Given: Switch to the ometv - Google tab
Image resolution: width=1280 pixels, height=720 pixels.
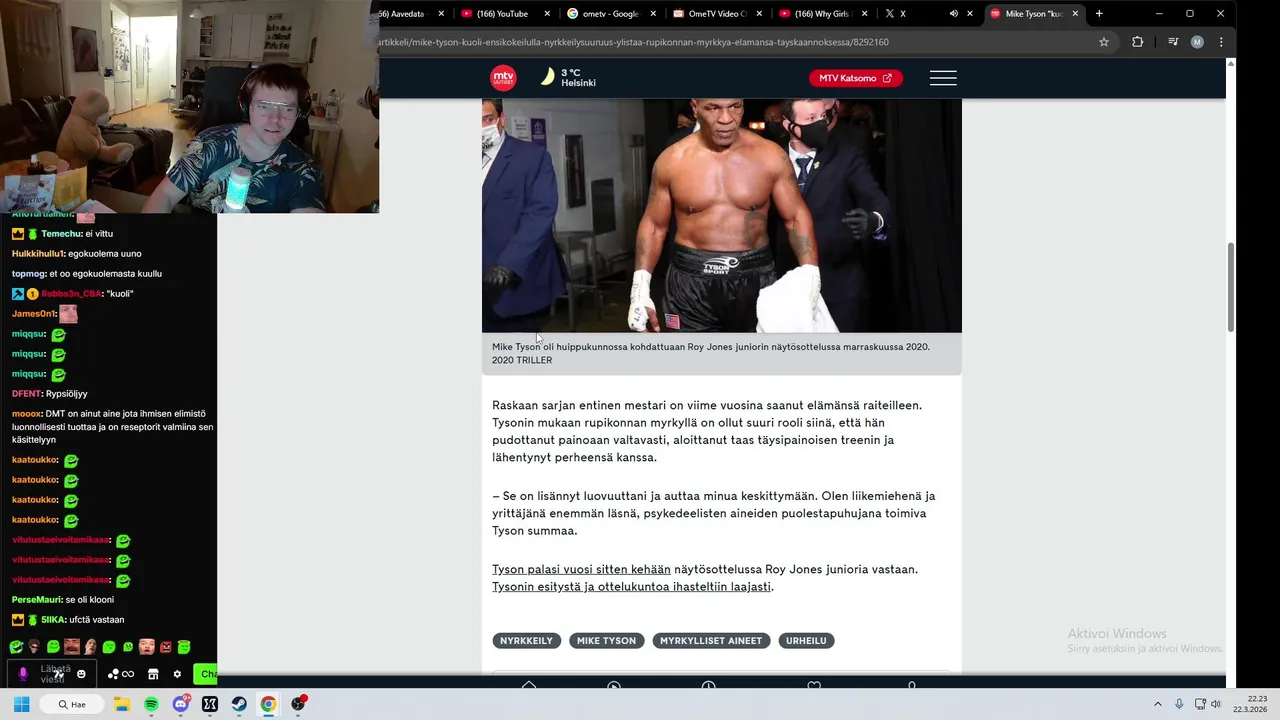Looking at the screenshot, I should [610, 14].
